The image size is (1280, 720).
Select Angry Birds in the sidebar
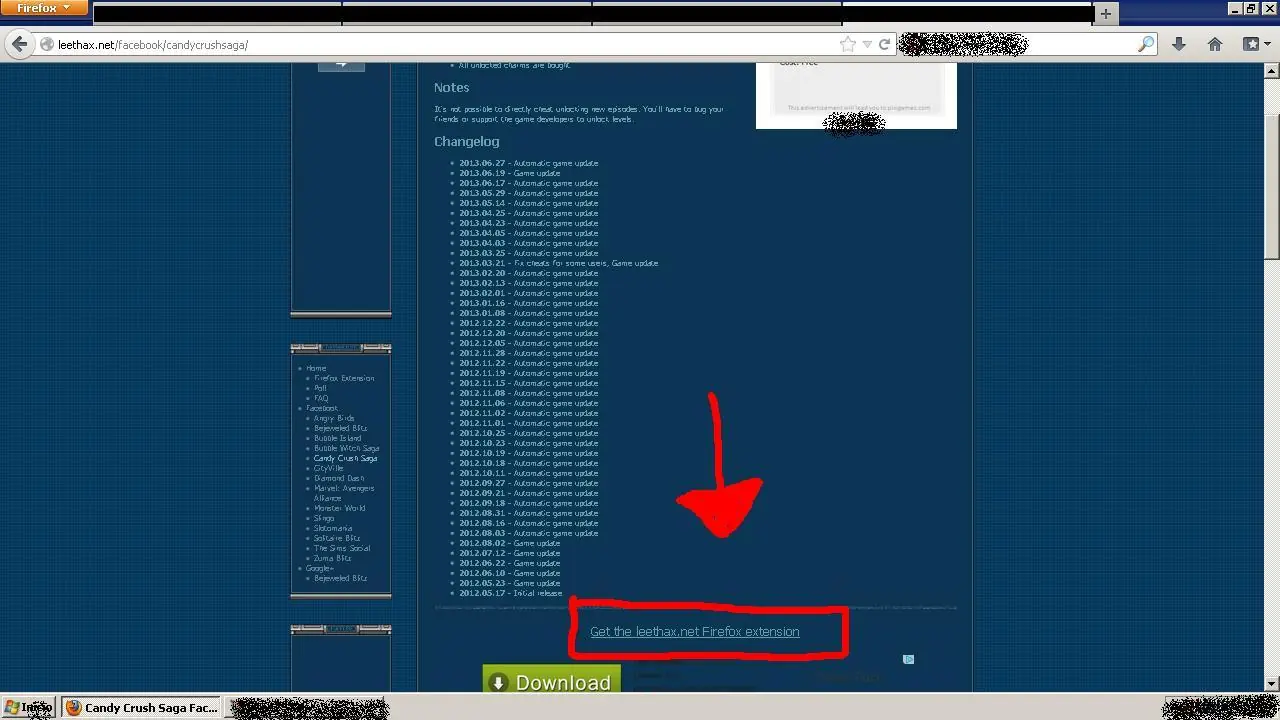[334, 418]
